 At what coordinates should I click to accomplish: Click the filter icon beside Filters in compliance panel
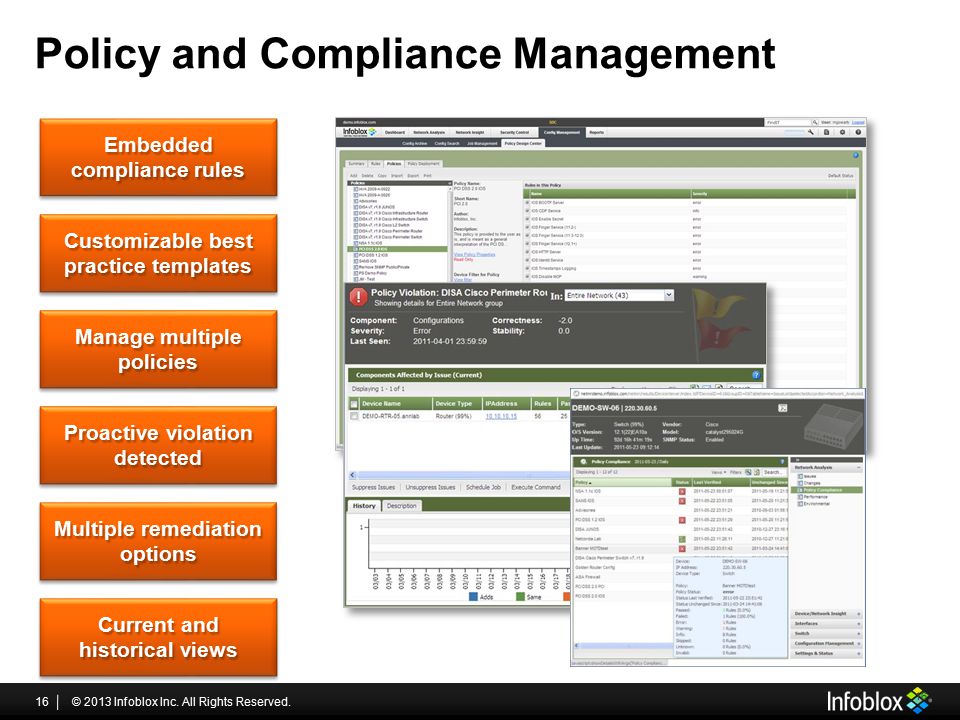pos(748,472)
